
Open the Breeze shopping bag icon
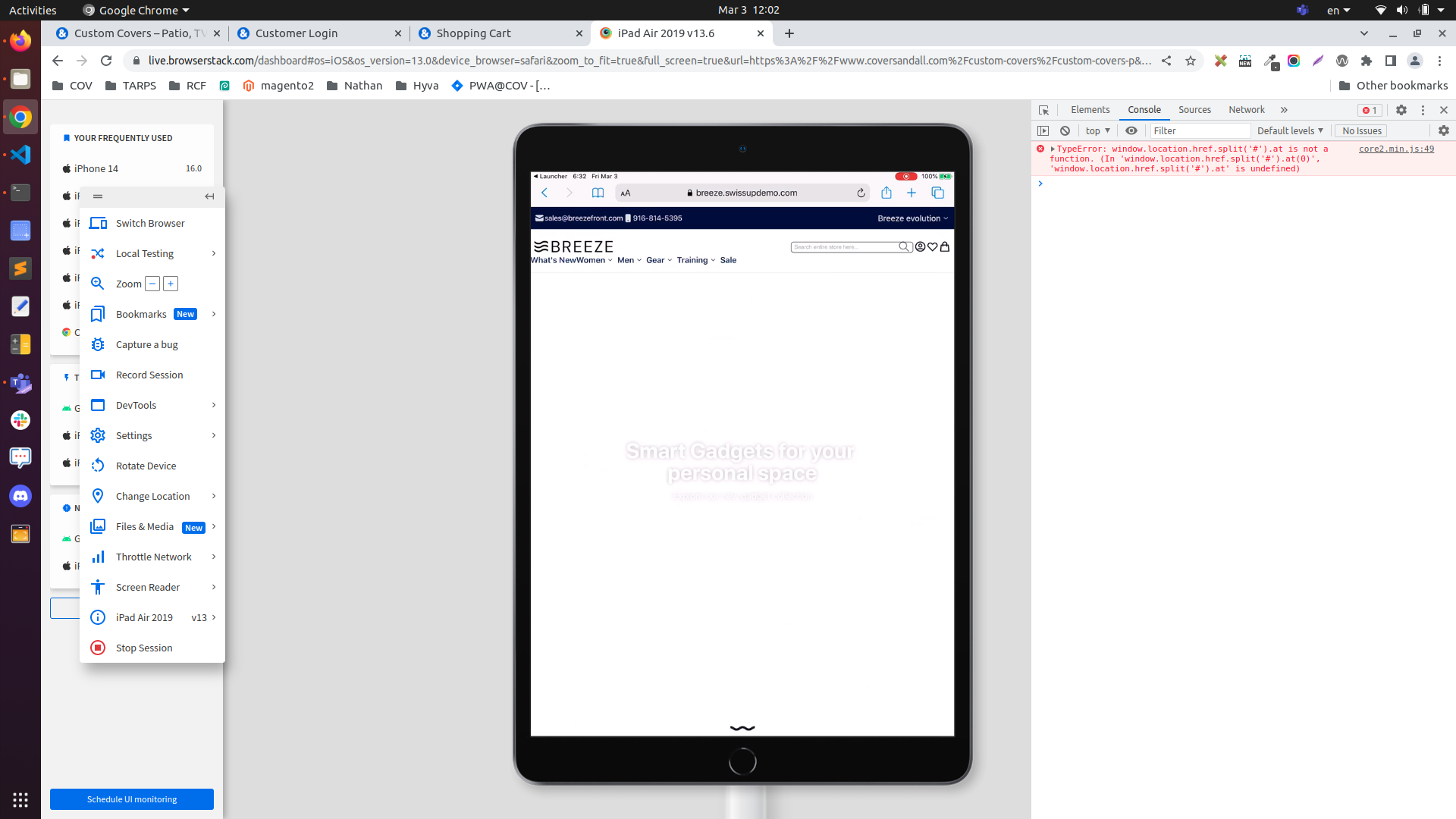point(945,246)
